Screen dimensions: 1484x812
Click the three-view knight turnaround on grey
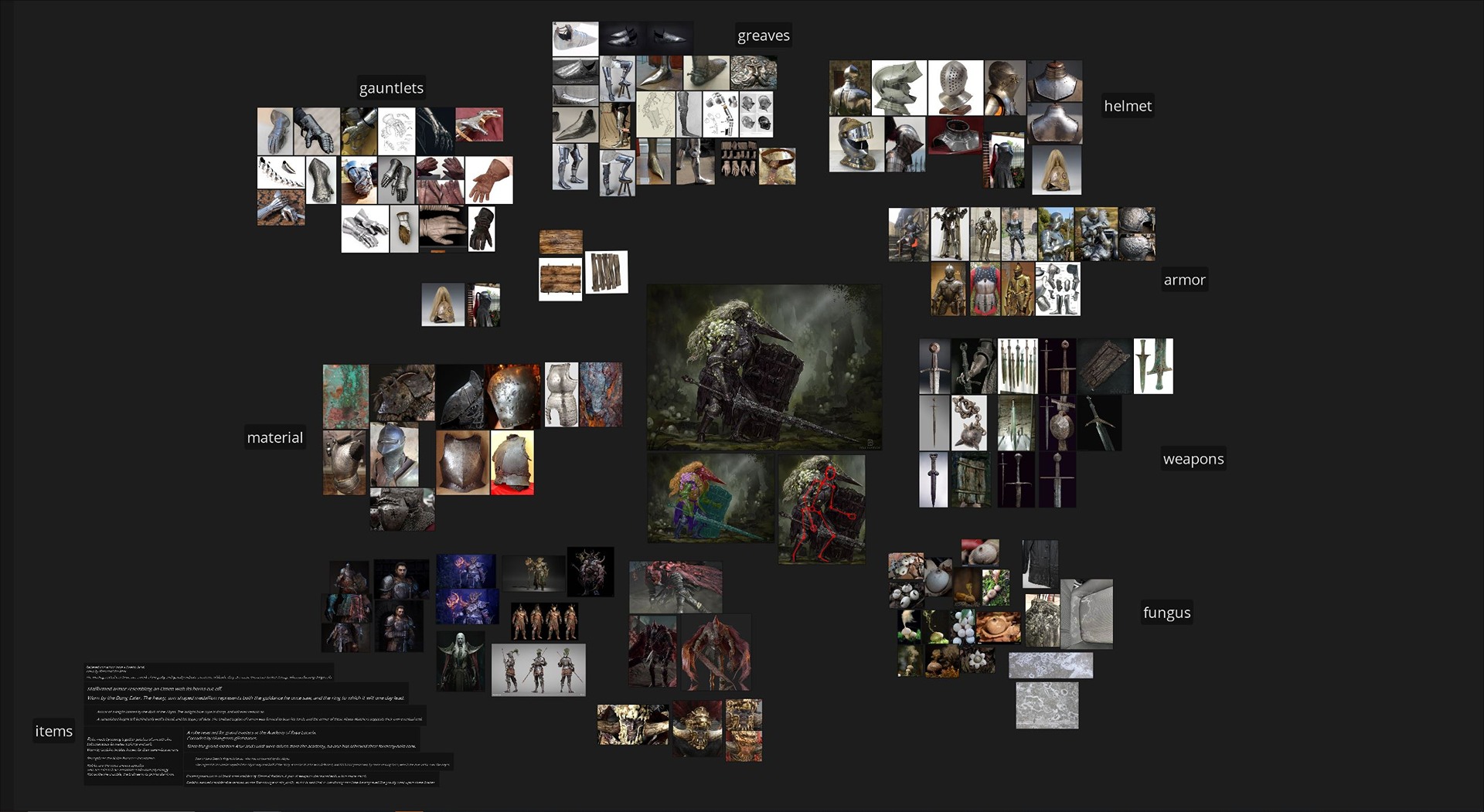pyautogui.click(x=539, y=670)
